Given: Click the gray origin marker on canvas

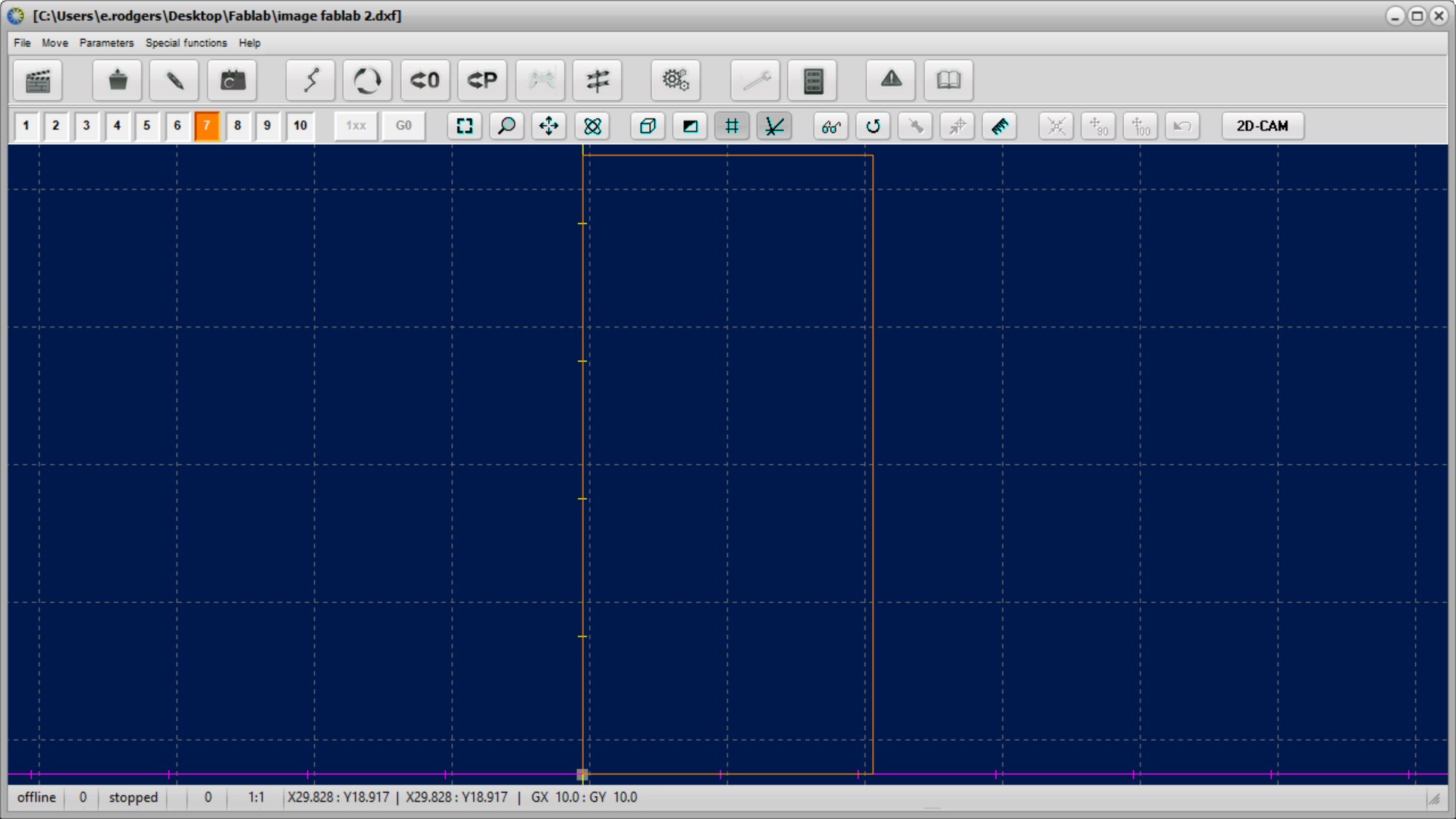Looking at the screenshot, I should (582, 774).
